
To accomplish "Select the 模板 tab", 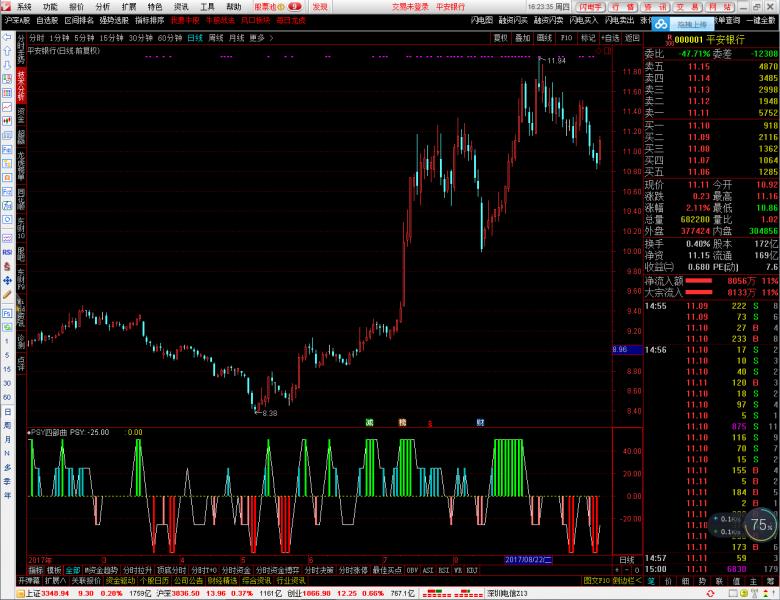I will click(x=54, y=570).
